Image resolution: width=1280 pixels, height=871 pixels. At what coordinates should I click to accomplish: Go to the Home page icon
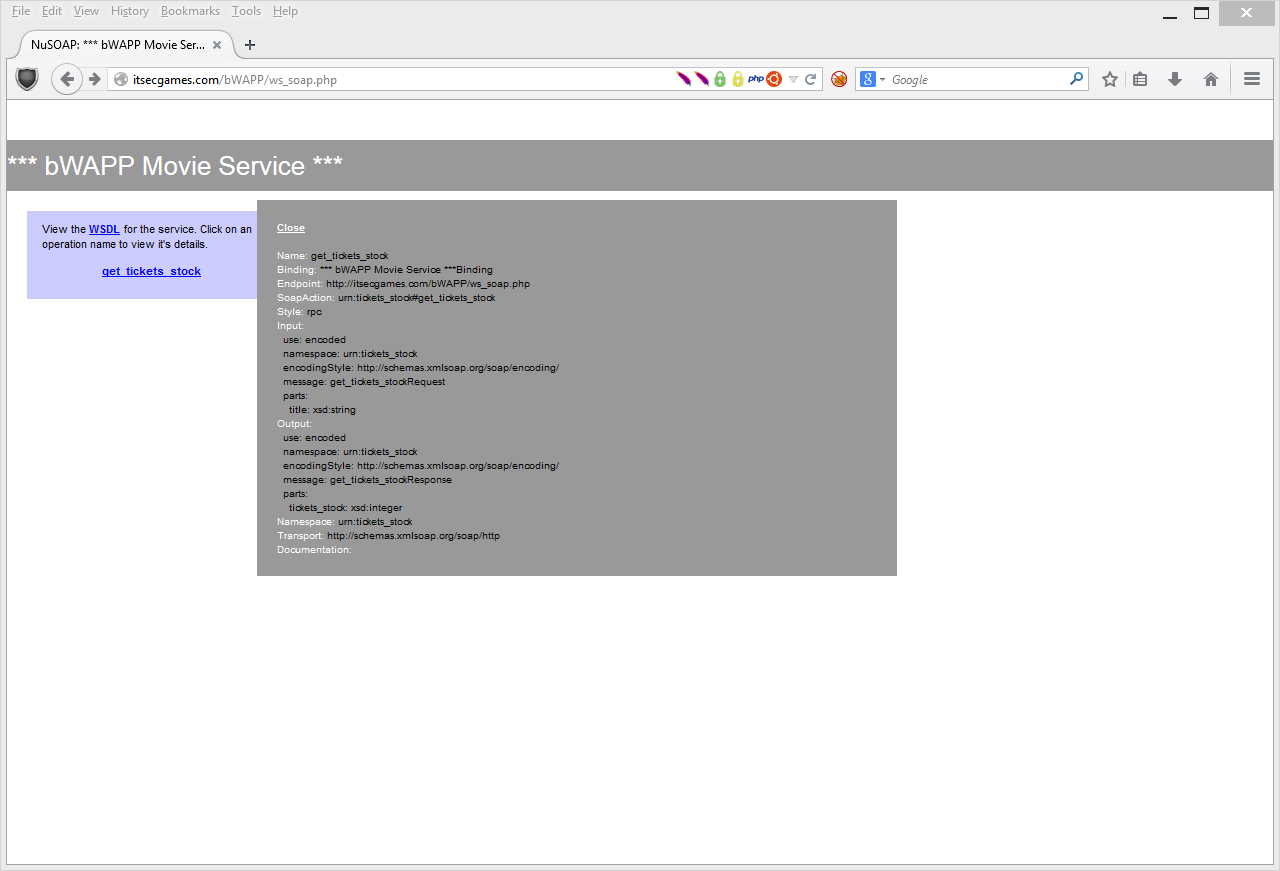point(1210,79)
